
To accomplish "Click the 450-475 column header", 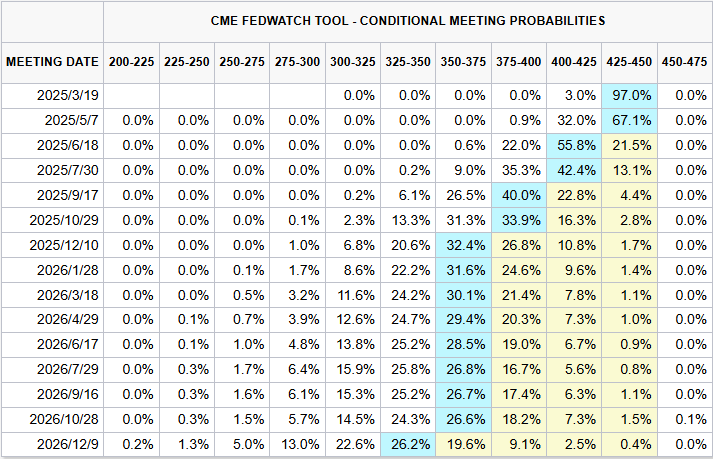I will [x=684, y=61].
